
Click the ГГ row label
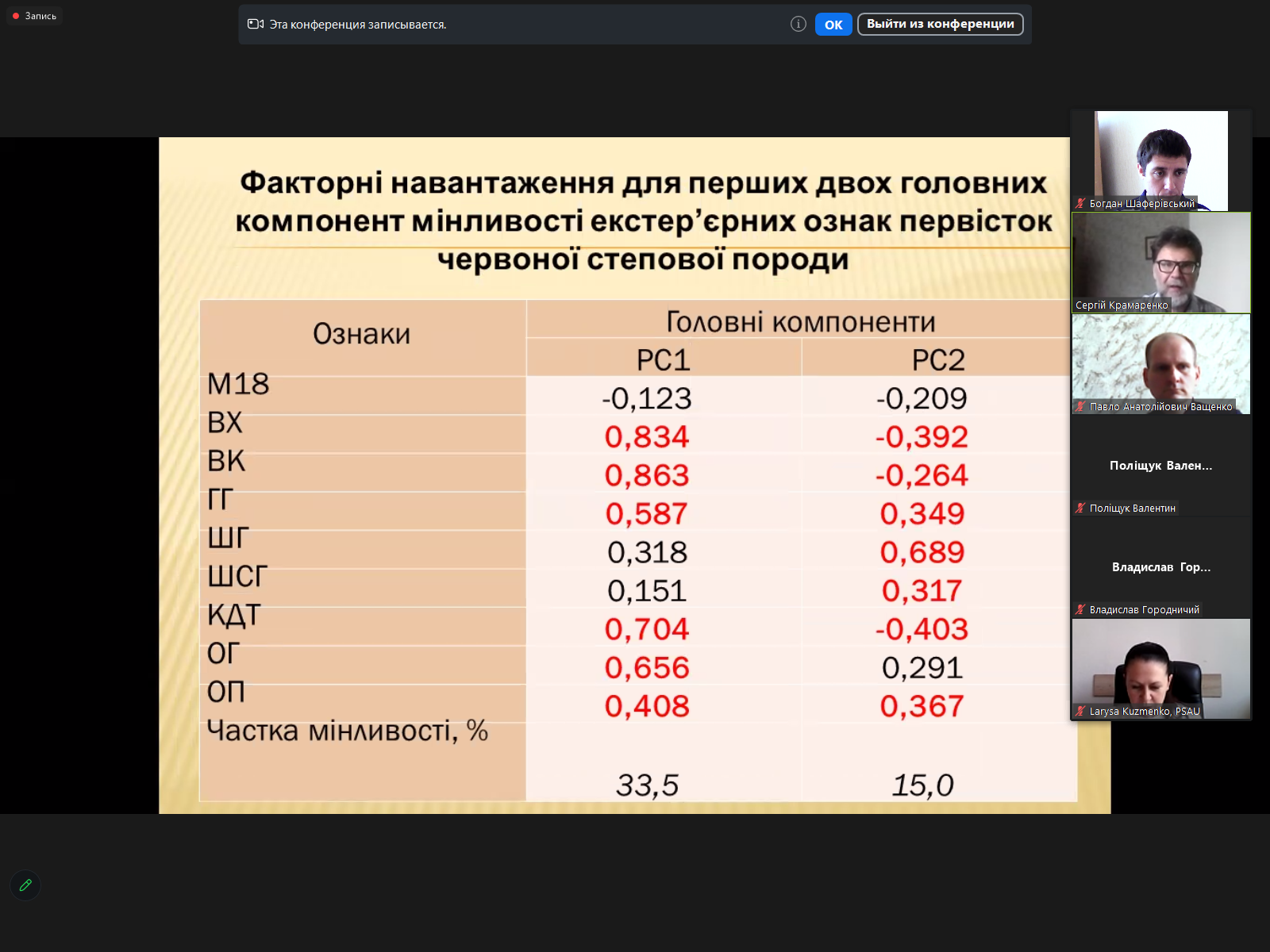pyautogui.click(x=220, y=499)
